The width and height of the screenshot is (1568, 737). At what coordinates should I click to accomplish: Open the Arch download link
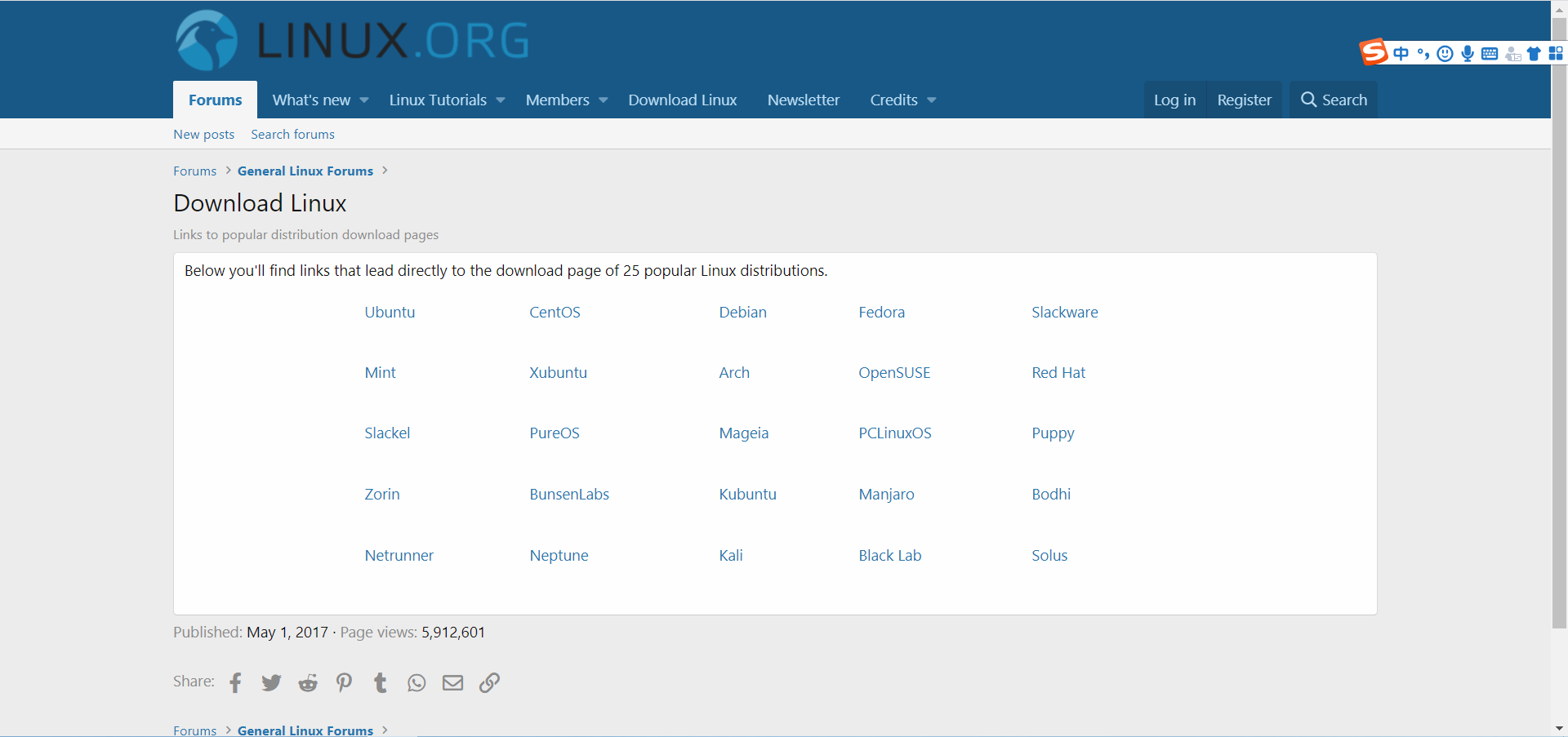(734, 372)
